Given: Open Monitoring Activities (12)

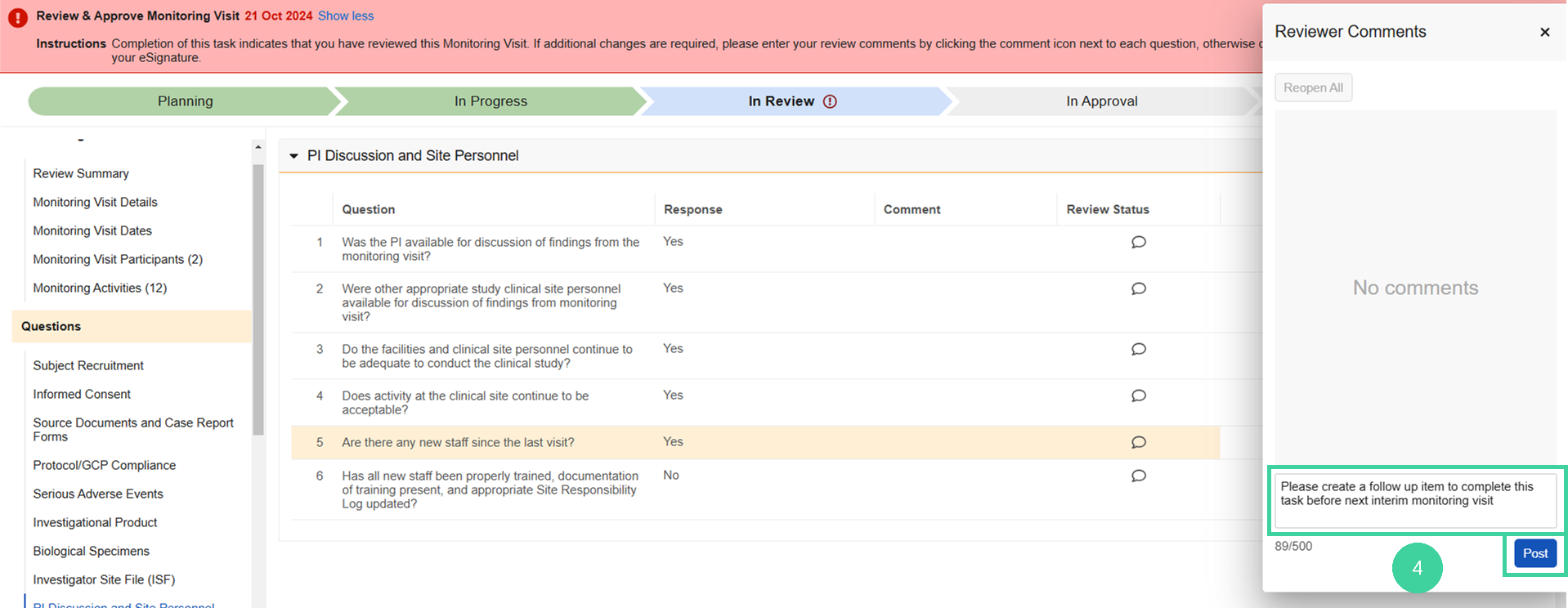Looking at the screenshot, I should [100, 288].
